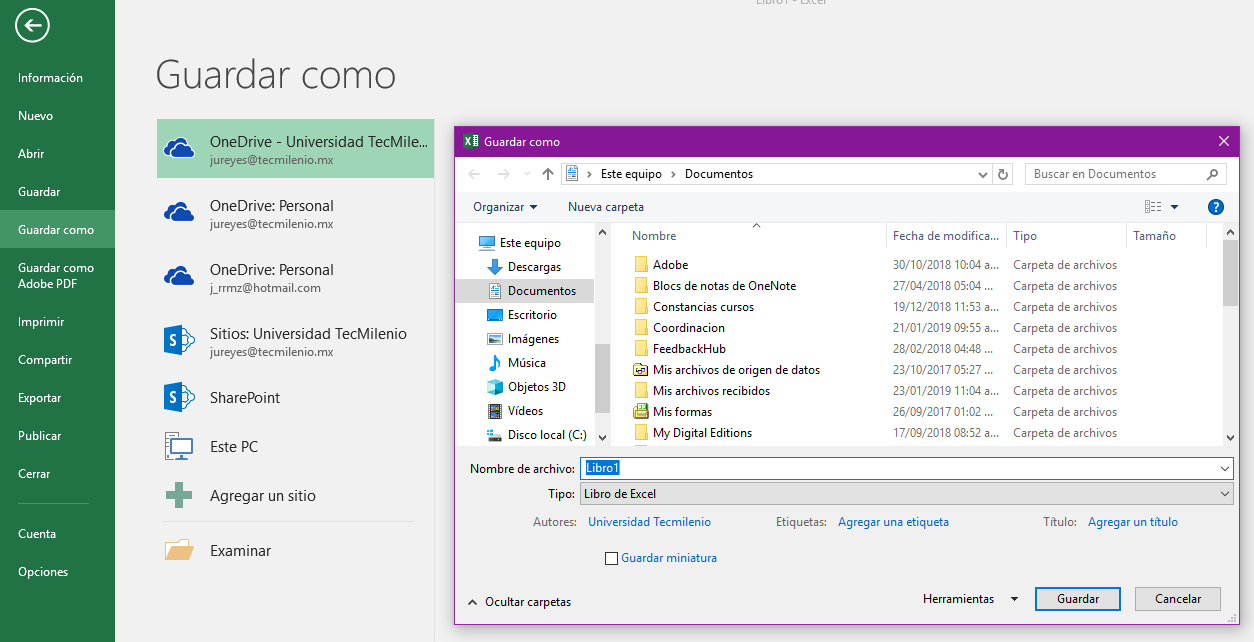This screenshot has width=1254, height=642.
Task: Click the Adobe folder icon
Action: click(x=641, y=265)
